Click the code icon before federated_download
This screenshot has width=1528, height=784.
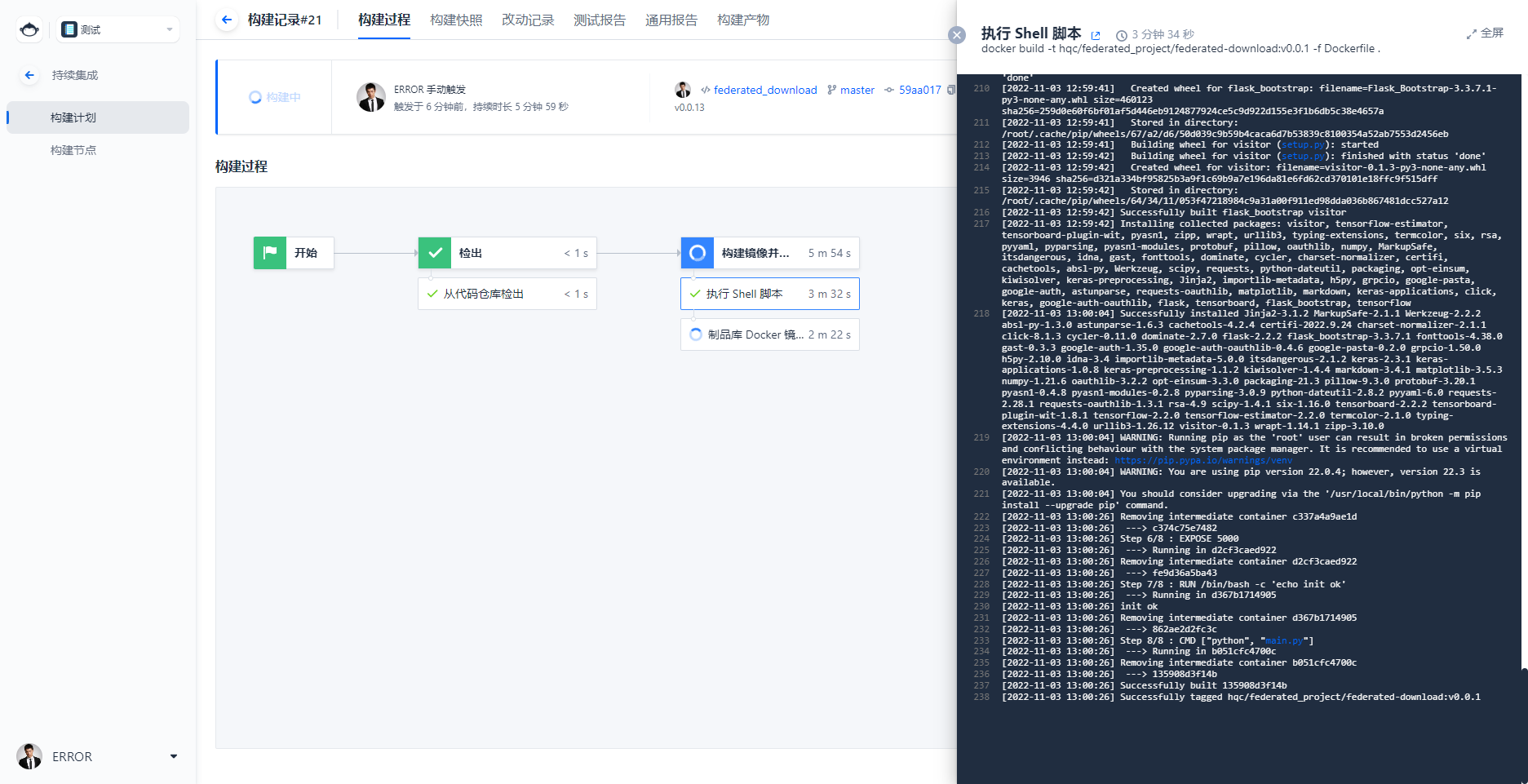click(x=706, y=90)
